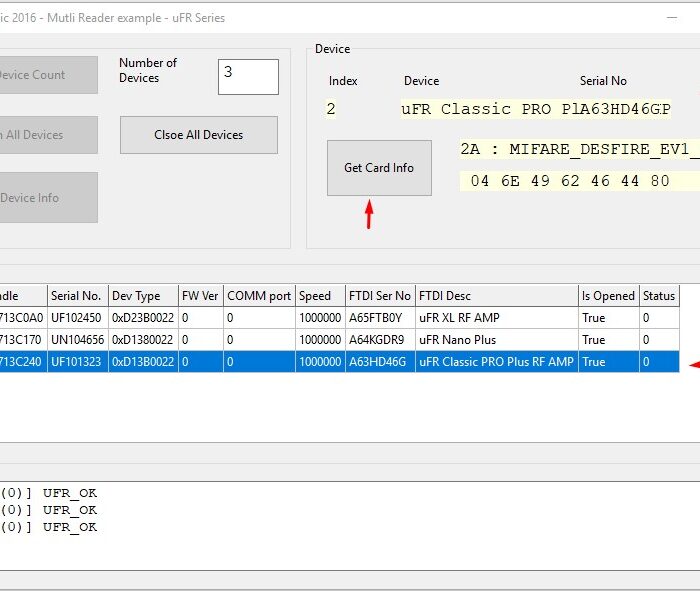Click the last UFR_OK log line

(x=49, y=527)
